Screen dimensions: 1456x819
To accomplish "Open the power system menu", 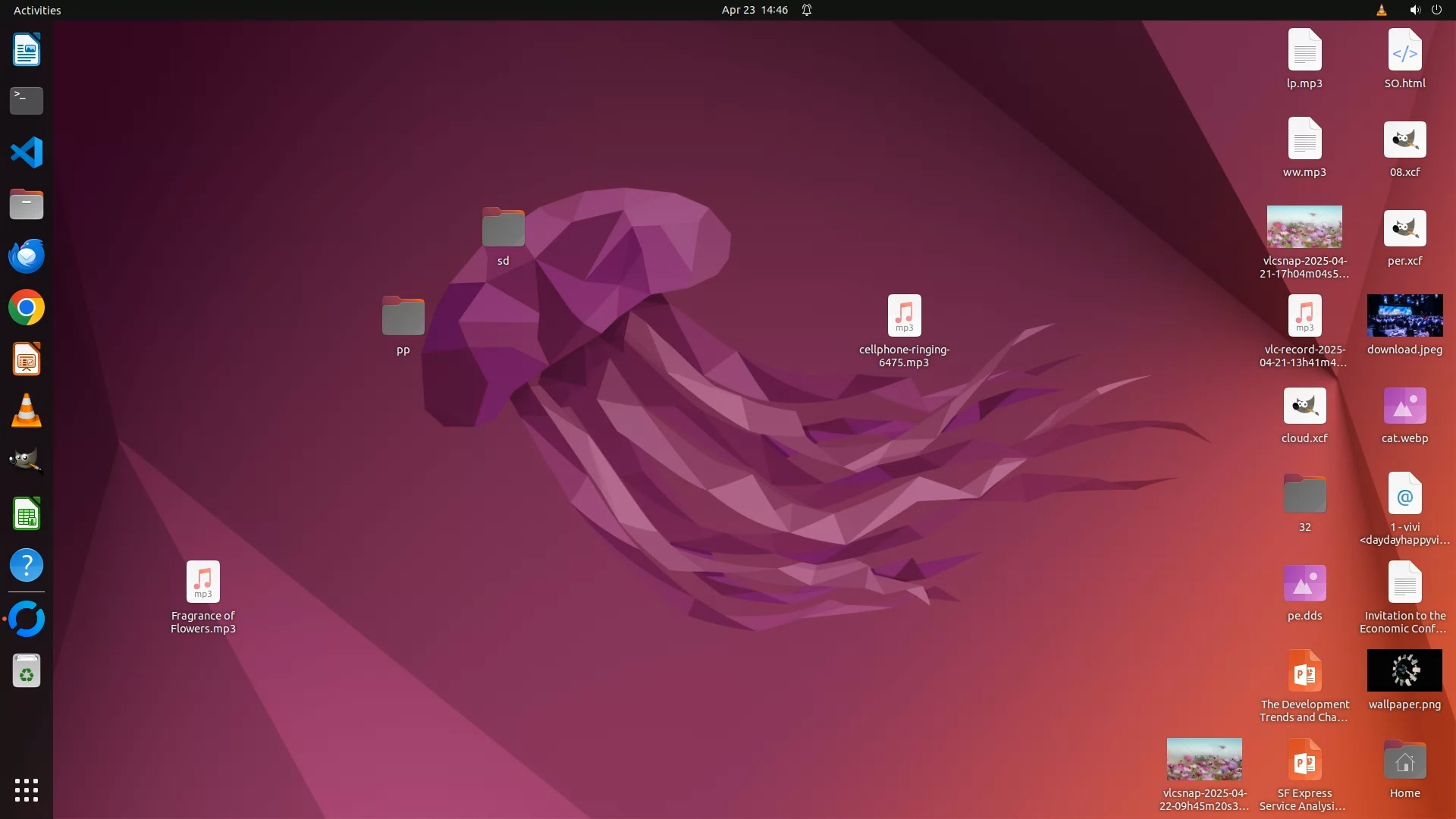I will pyautogui.click(x=1436, y=10).
